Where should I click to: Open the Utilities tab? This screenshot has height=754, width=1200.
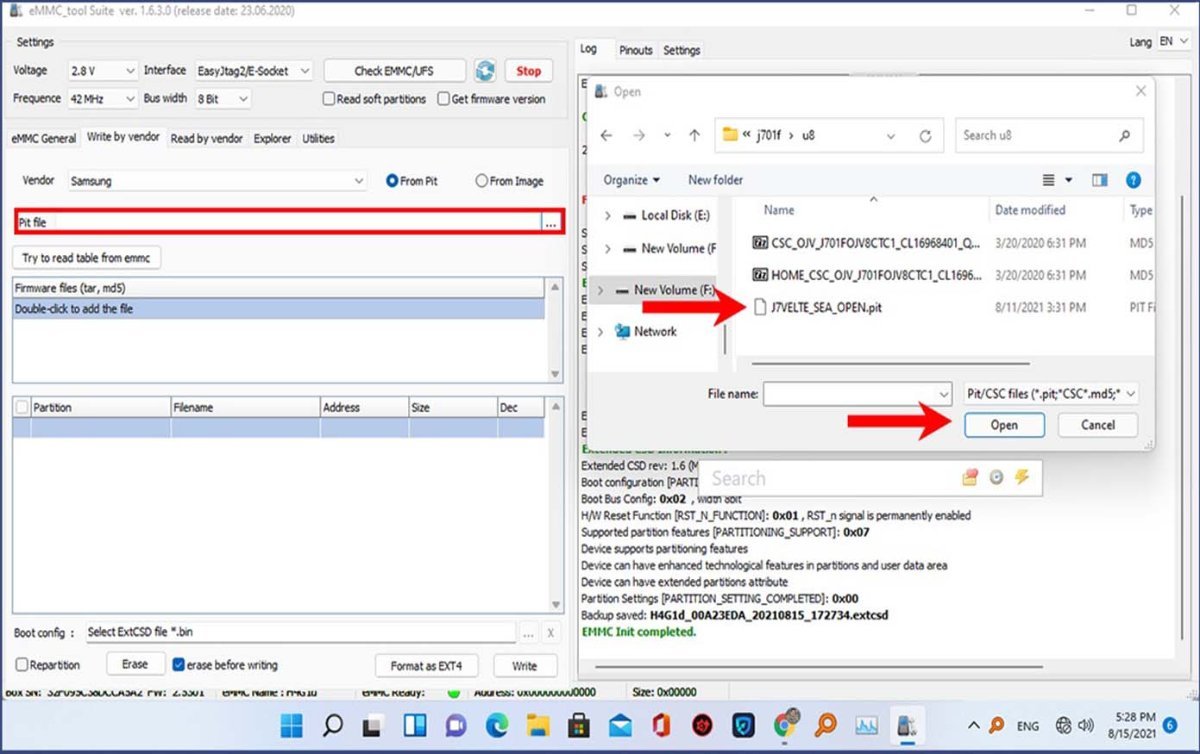pyautogui.click(x=318, y=138)
